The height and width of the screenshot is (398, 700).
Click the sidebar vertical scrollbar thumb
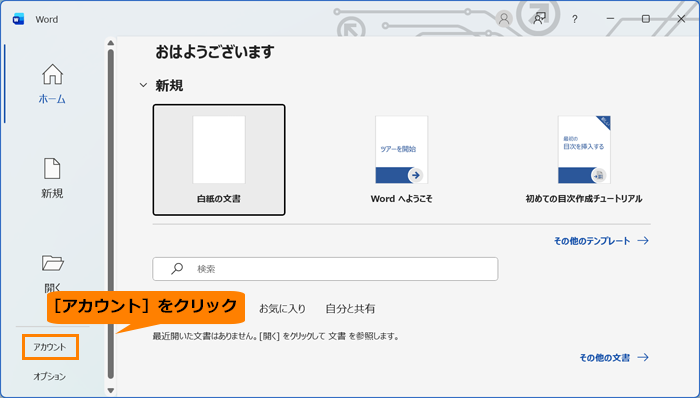[x=111, y=214]
